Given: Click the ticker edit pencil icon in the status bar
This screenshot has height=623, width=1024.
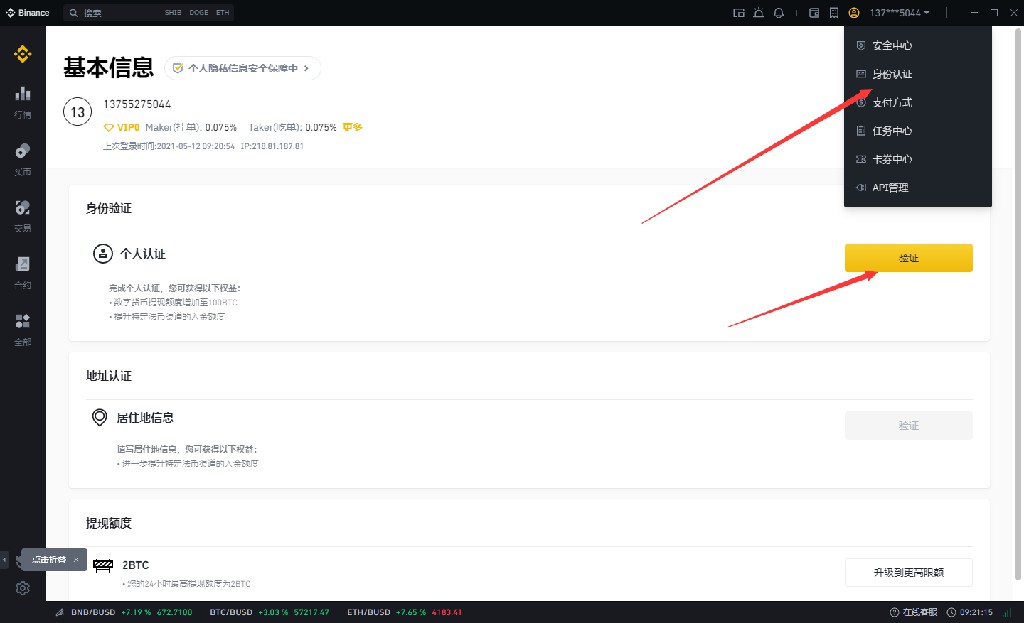Looking at the screenshot, I should point(59,612).
